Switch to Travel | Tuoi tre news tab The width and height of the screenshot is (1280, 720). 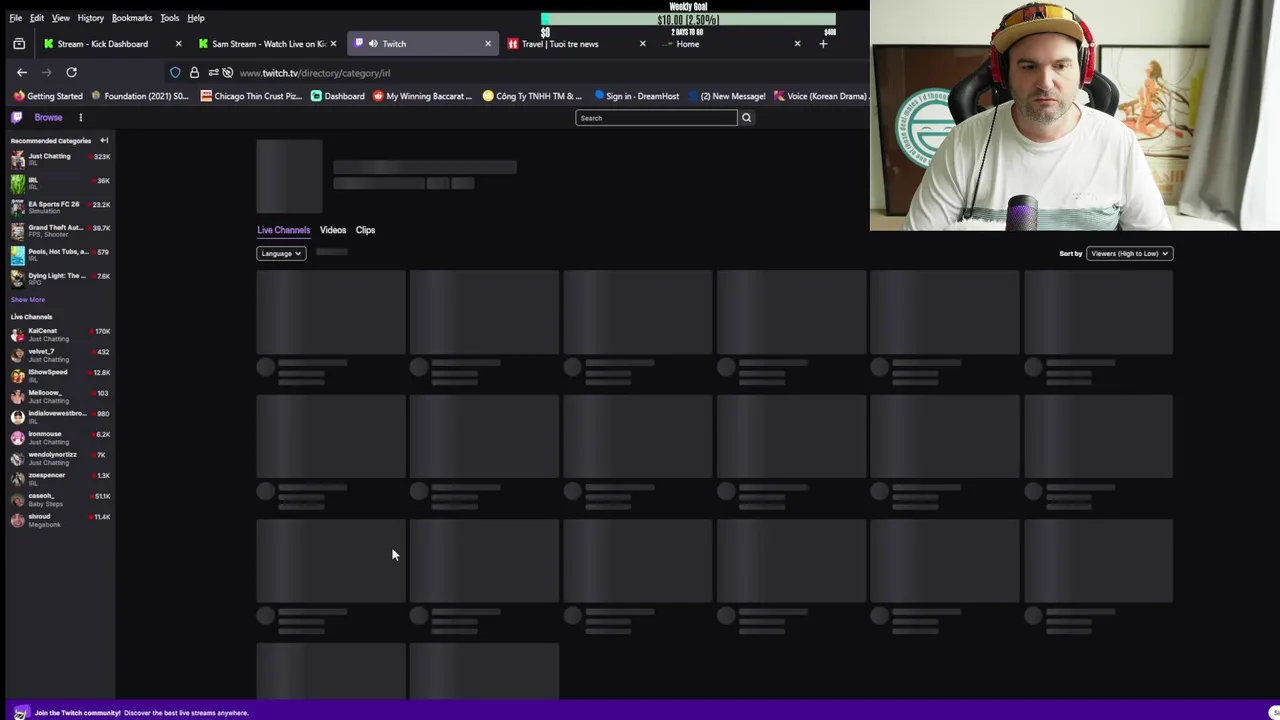[577, 44]
